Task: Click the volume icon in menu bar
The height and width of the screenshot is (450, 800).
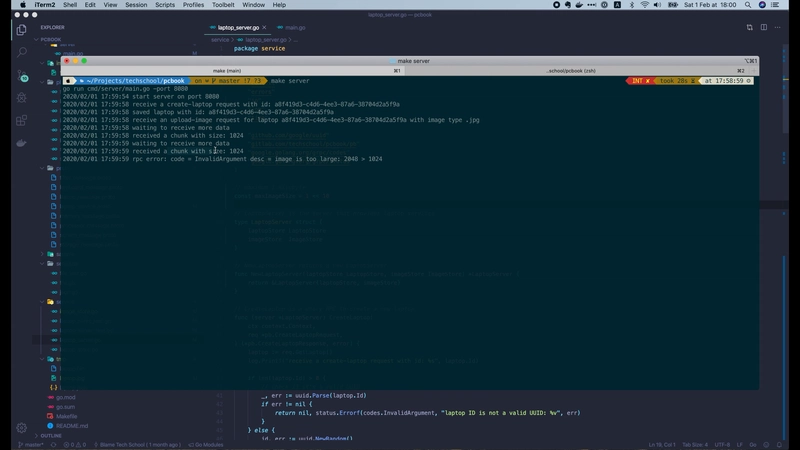Action: [657, 5]
